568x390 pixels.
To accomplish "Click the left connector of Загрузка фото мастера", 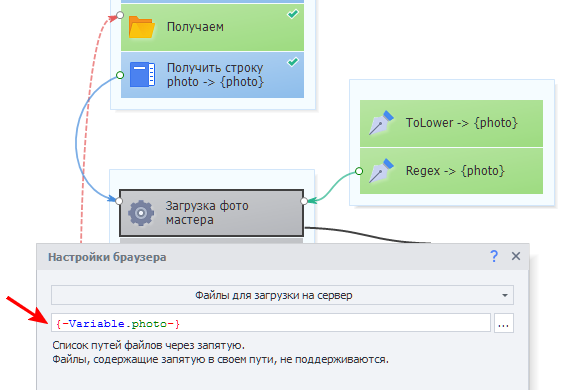I will (x=119, y=201).
